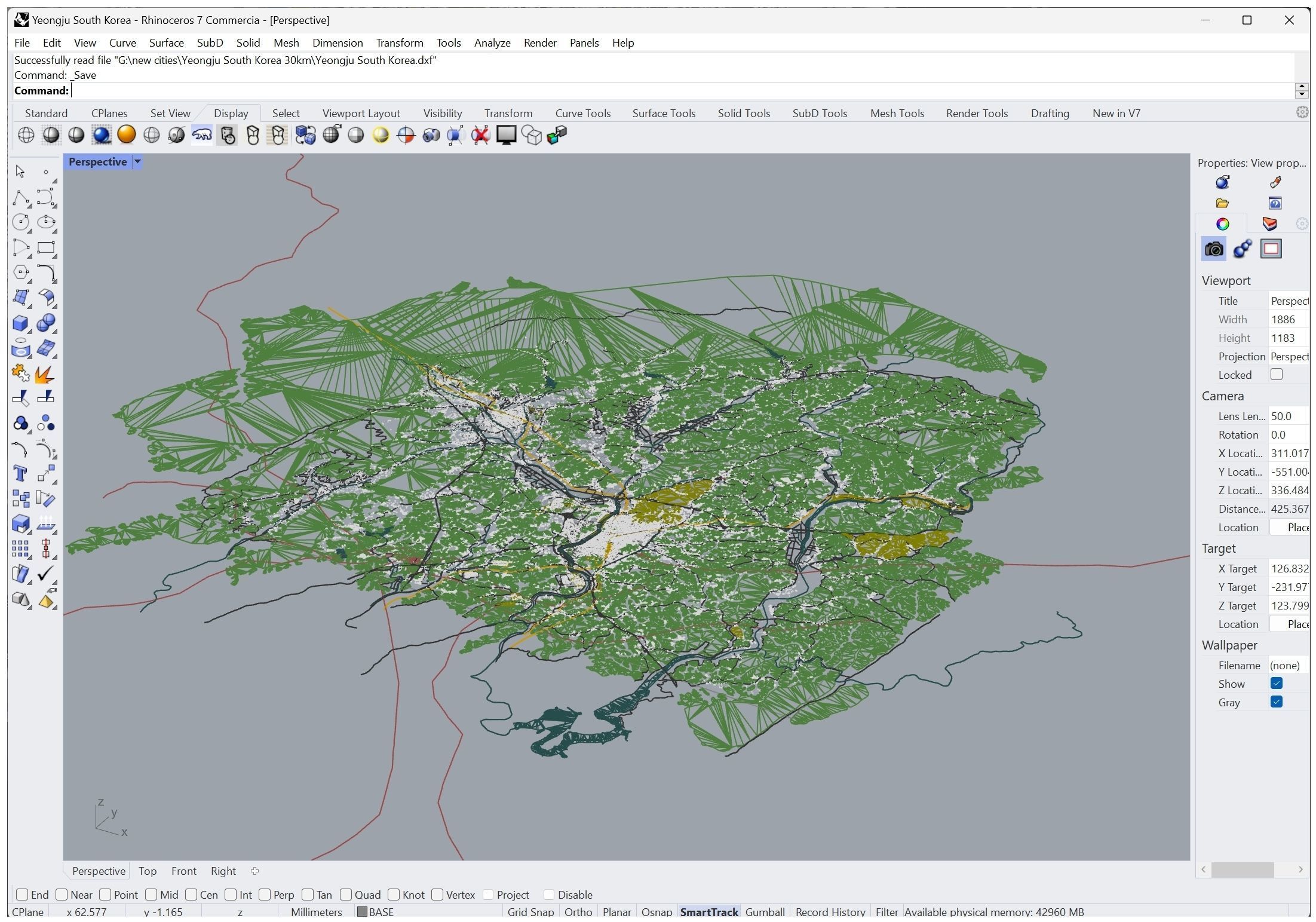Open the Mesh menu
This screenshot has height=922, width=1316.
click(286, 43)
